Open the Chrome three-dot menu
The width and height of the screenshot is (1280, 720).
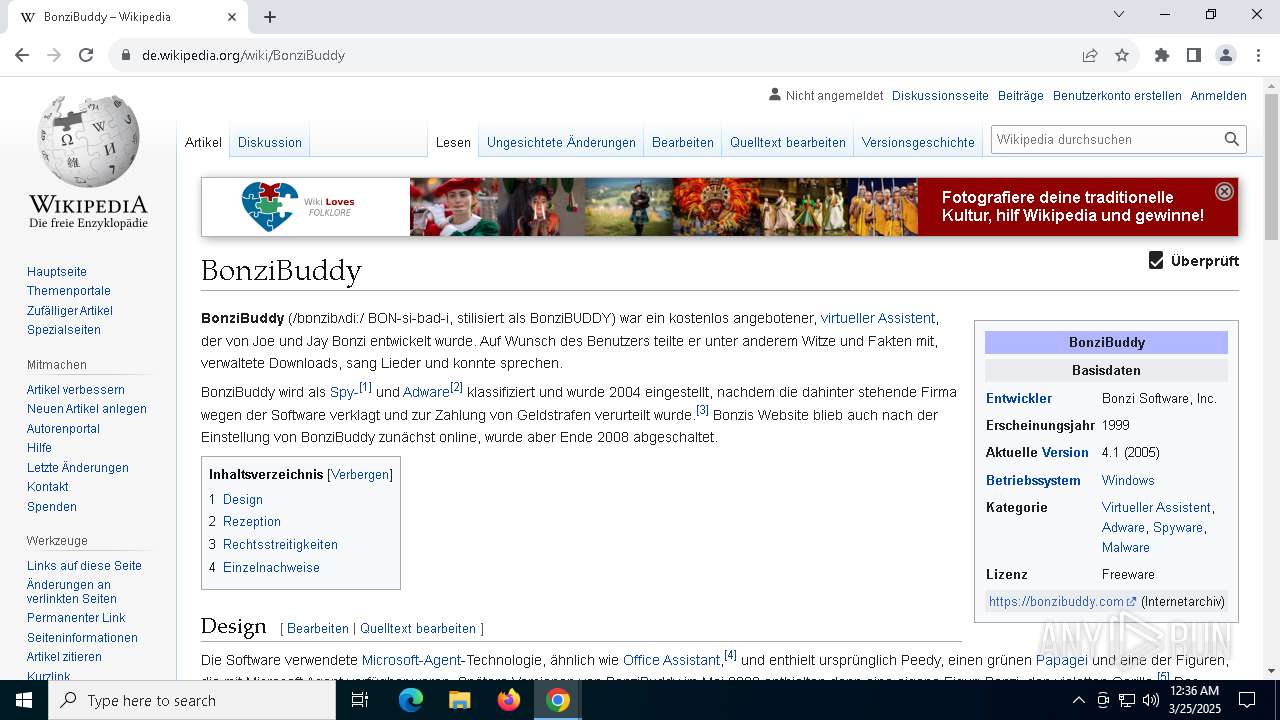click(1258, 55)
